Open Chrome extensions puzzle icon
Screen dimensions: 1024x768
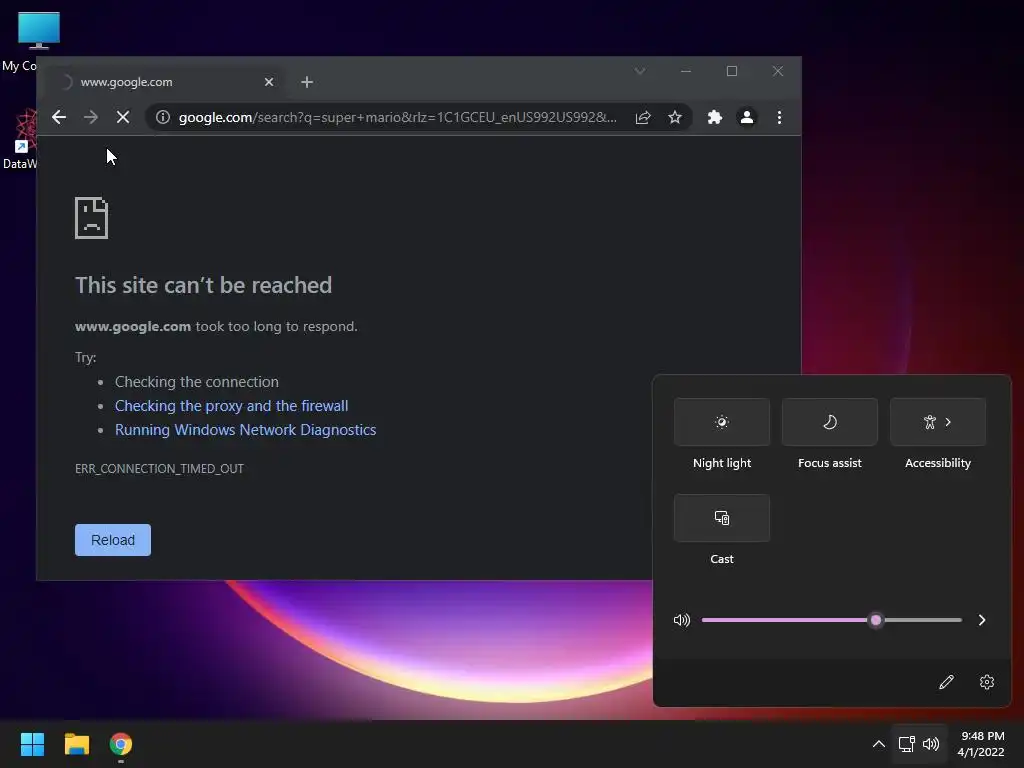point(715,118)
